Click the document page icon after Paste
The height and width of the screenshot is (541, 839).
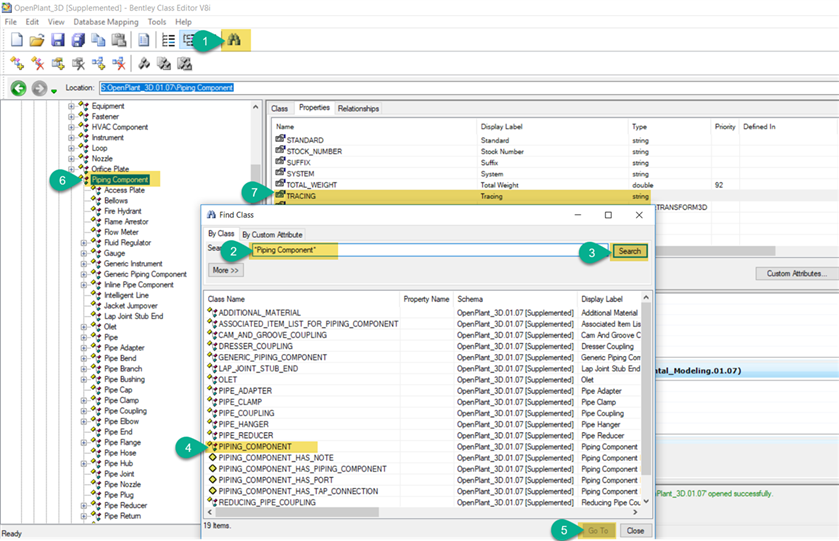coord(143,40)
